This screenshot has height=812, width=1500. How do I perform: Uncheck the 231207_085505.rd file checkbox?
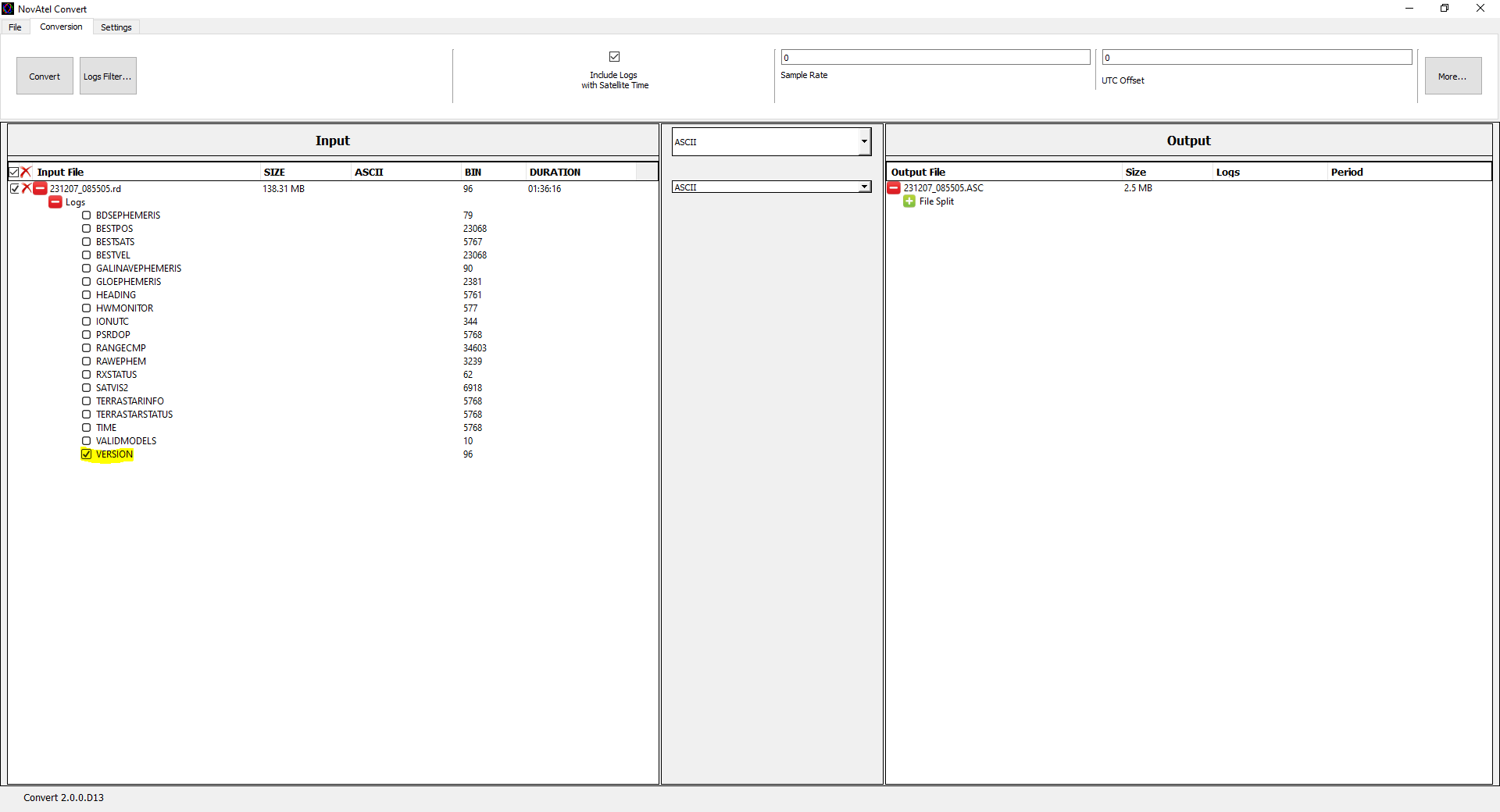pyautogui.click(x=15, y=188)
